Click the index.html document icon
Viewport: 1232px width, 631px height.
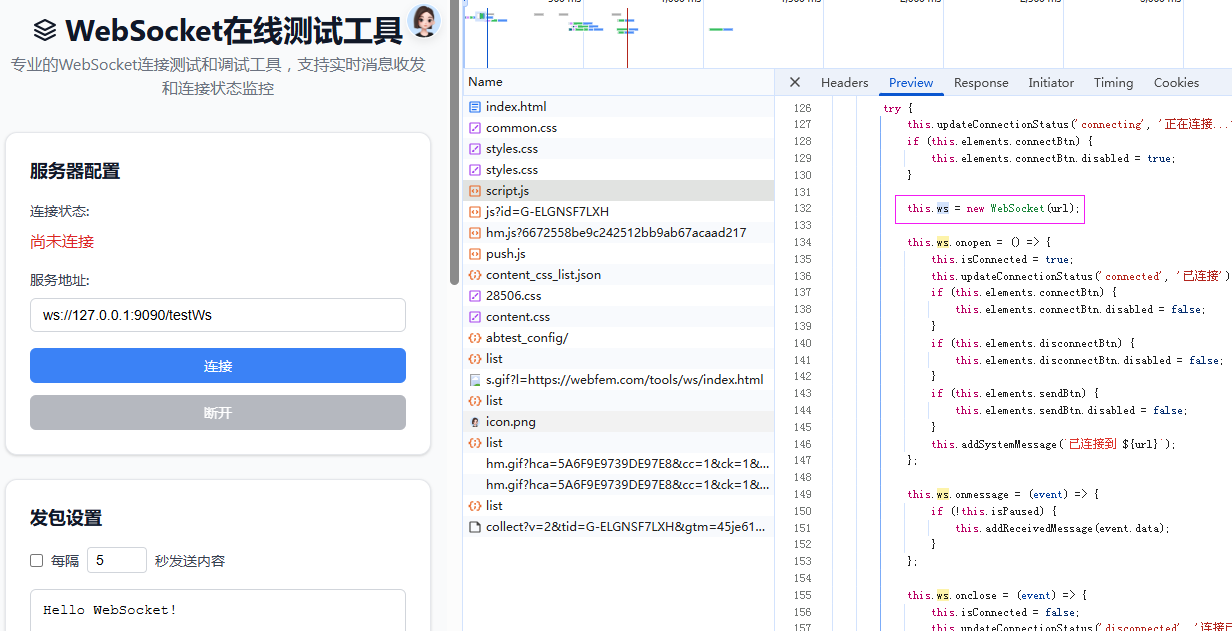(475, 107)
